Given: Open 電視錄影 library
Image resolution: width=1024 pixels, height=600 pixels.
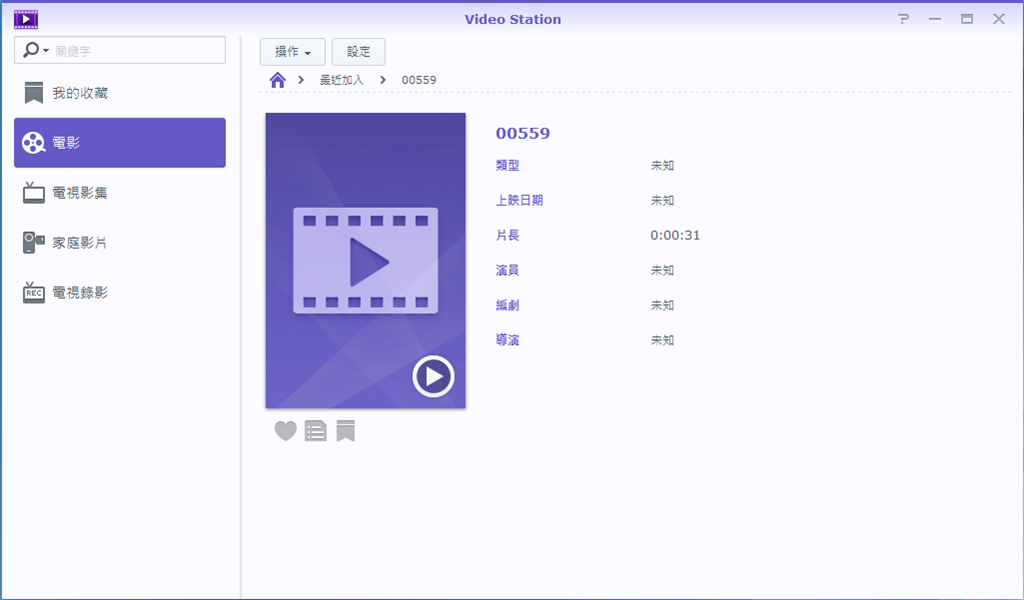Looking at the screenshot, I should pyautogui.click(x=120, y=292).
